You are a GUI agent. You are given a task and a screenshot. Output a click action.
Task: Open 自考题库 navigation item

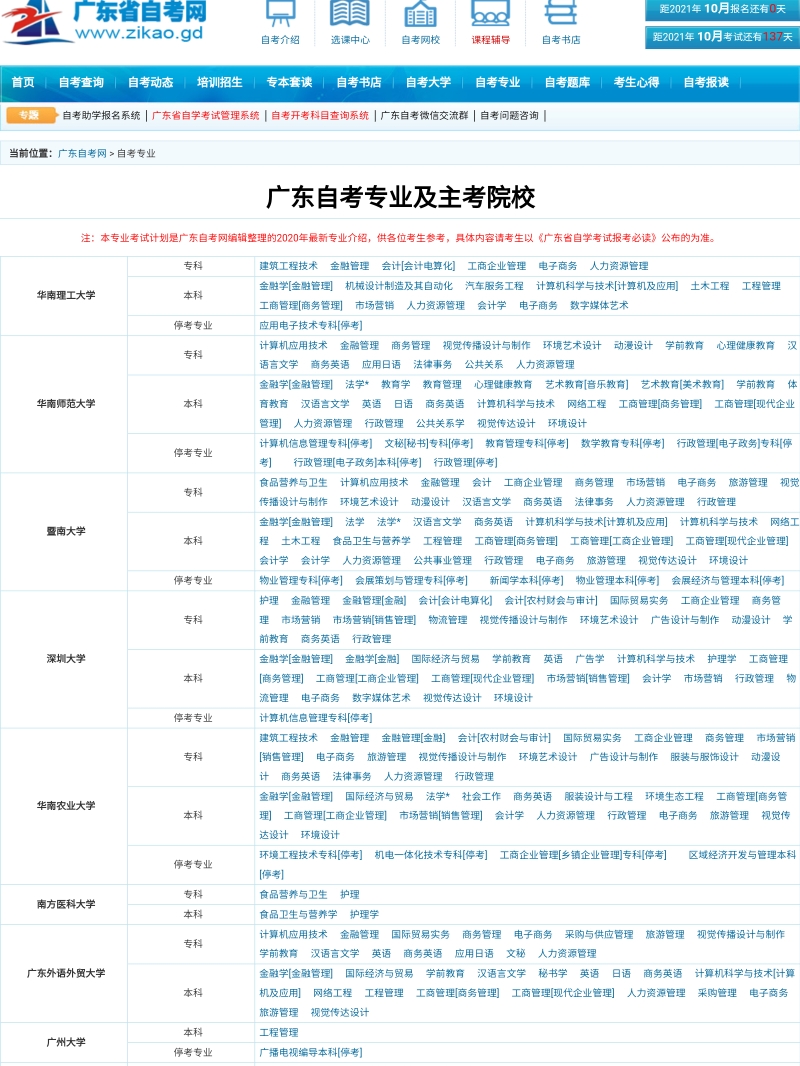(x=567, y=82)
